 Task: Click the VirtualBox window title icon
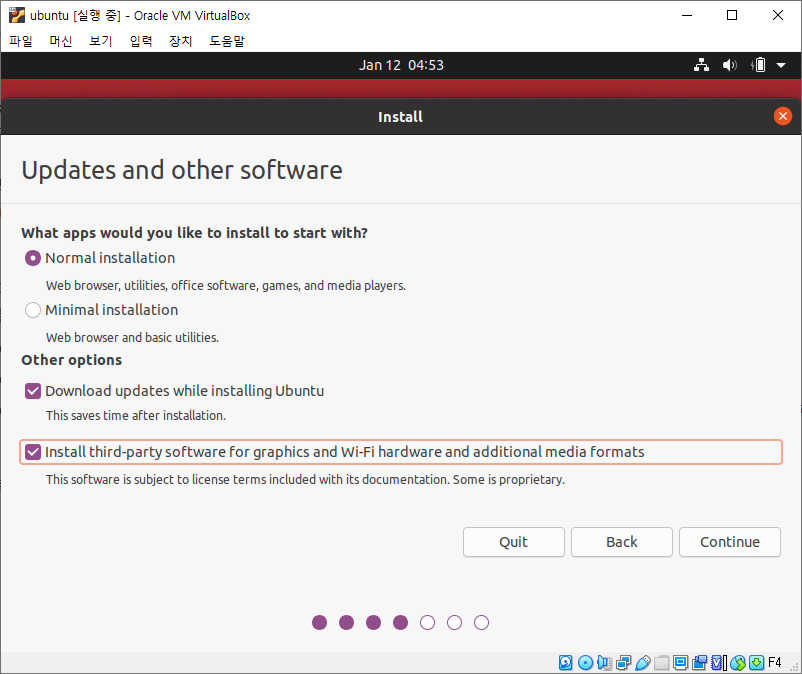click(x=17, y=15)
